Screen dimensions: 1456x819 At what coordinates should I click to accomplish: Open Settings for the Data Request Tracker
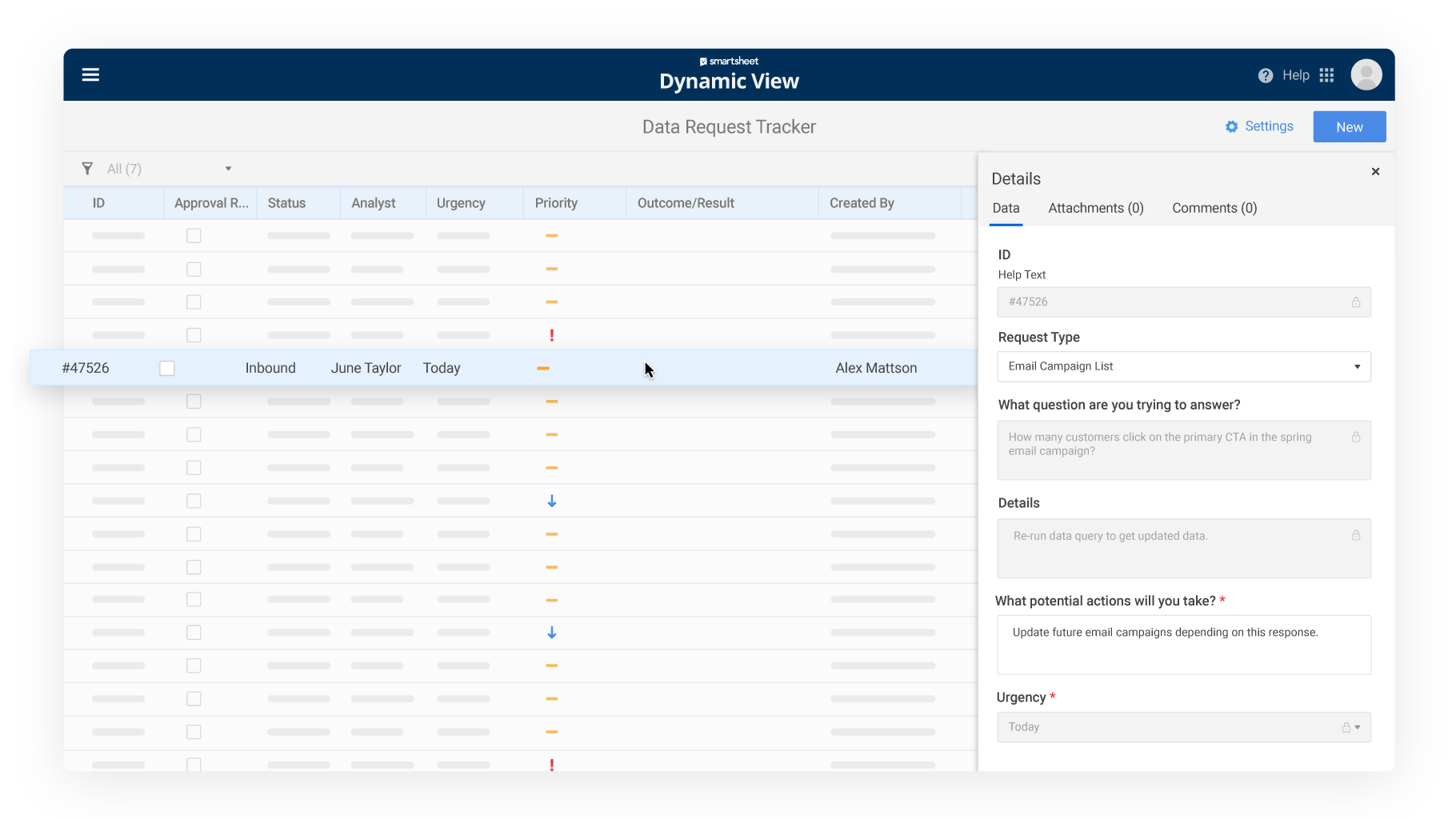[1259, 126]
